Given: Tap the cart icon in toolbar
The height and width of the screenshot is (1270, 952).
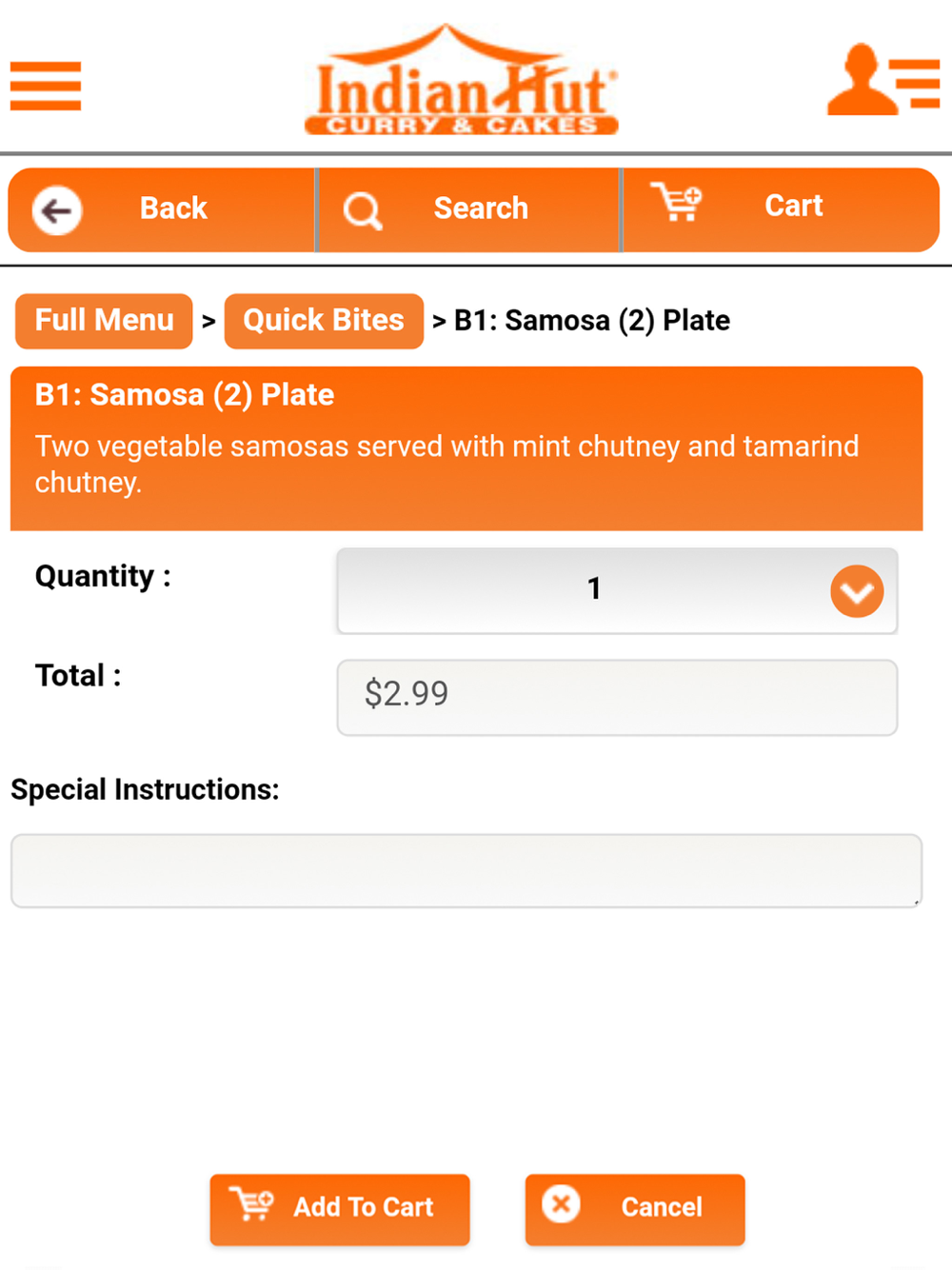Looking at the screenshot, I should pos(677,202).
